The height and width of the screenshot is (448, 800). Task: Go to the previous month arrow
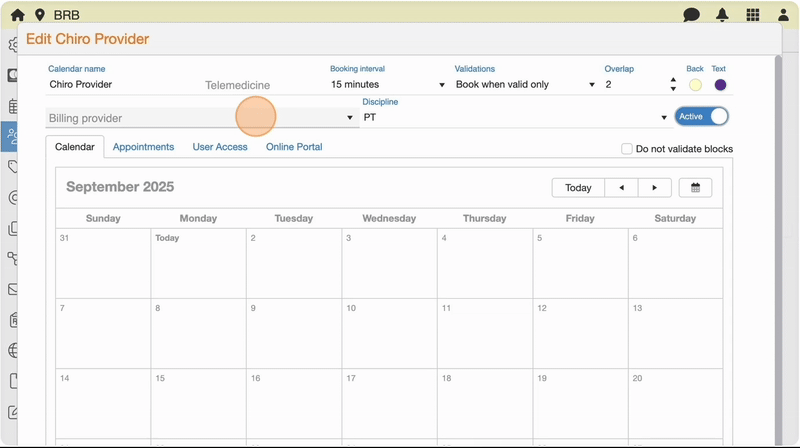(x=621, y=188)
